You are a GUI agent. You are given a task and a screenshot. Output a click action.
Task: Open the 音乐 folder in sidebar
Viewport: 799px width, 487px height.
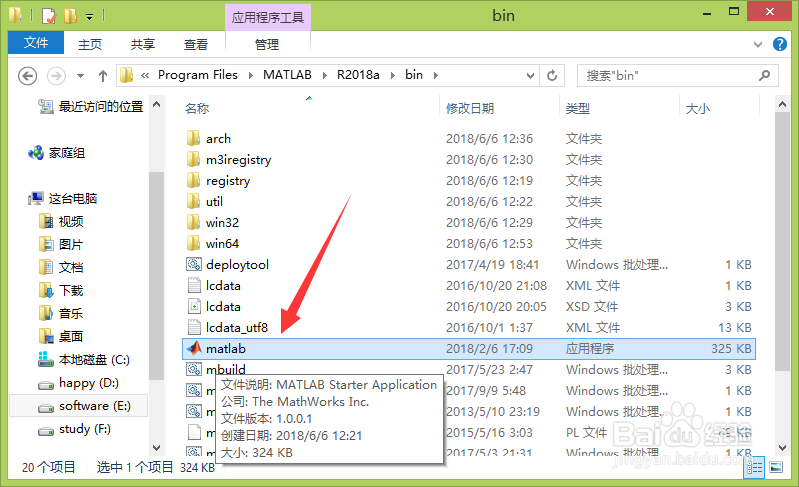pyautogui.click(x=61, y=313)
